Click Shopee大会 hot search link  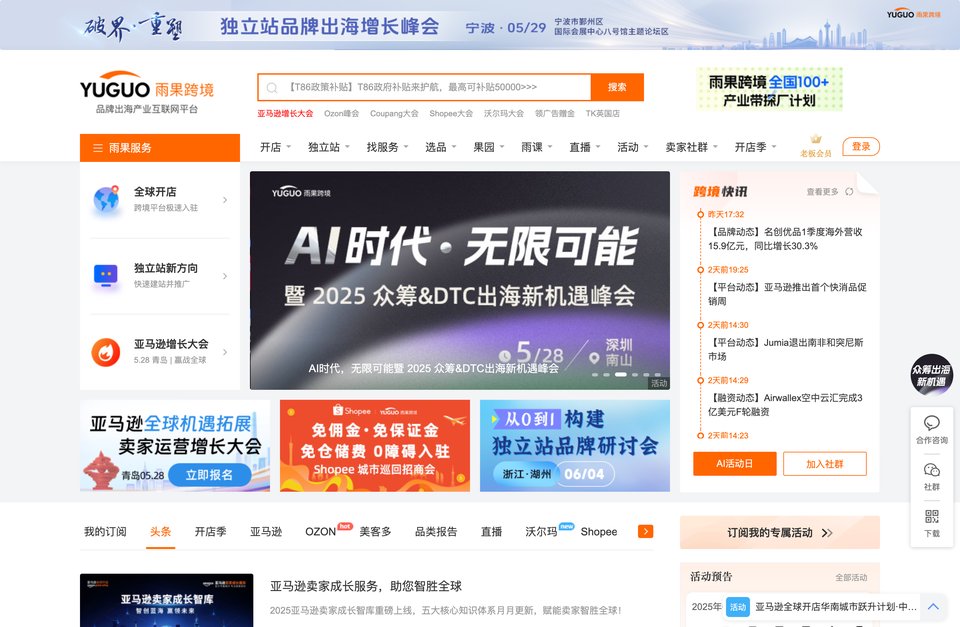coord(451,113)
